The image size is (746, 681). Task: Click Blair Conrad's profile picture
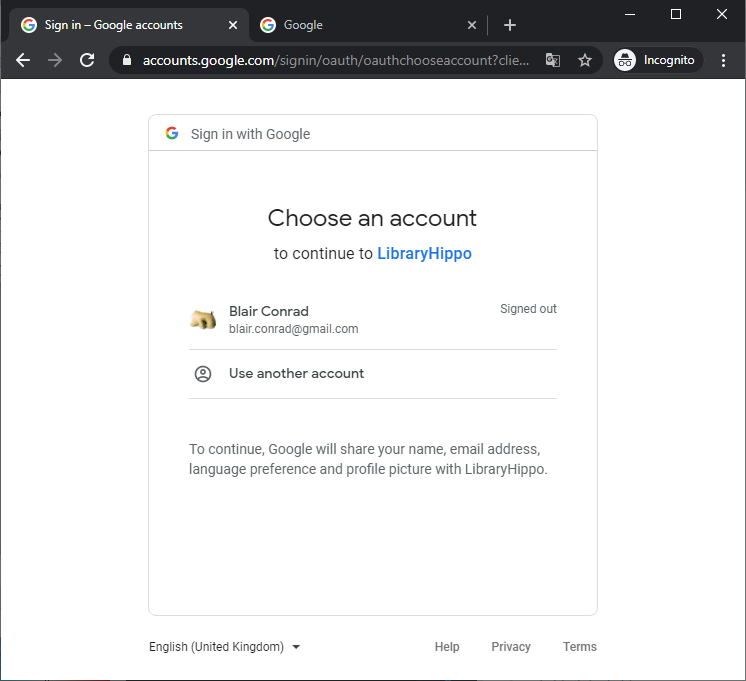pos(203,319)
